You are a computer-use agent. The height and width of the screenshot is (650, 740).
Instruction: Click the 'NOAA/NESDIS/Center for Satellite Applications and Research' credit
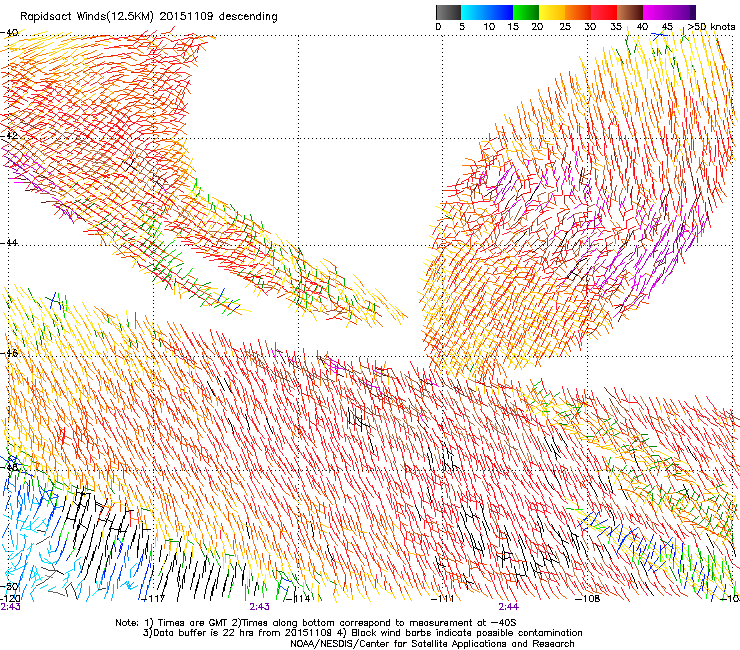coord(432,644)
